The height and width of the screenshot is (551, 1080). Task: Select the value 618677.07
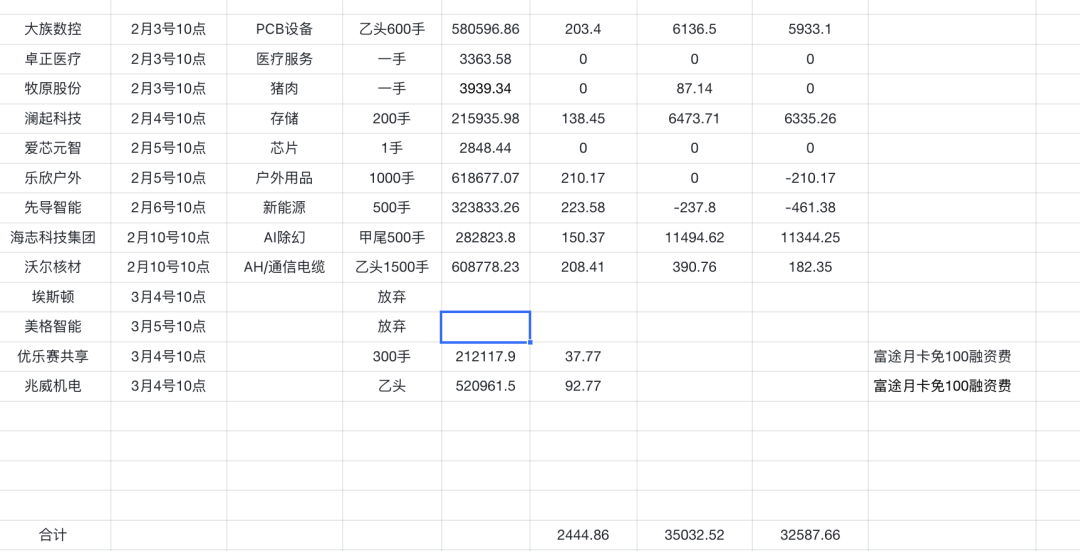pyautogui.click(x=486, y=178)
